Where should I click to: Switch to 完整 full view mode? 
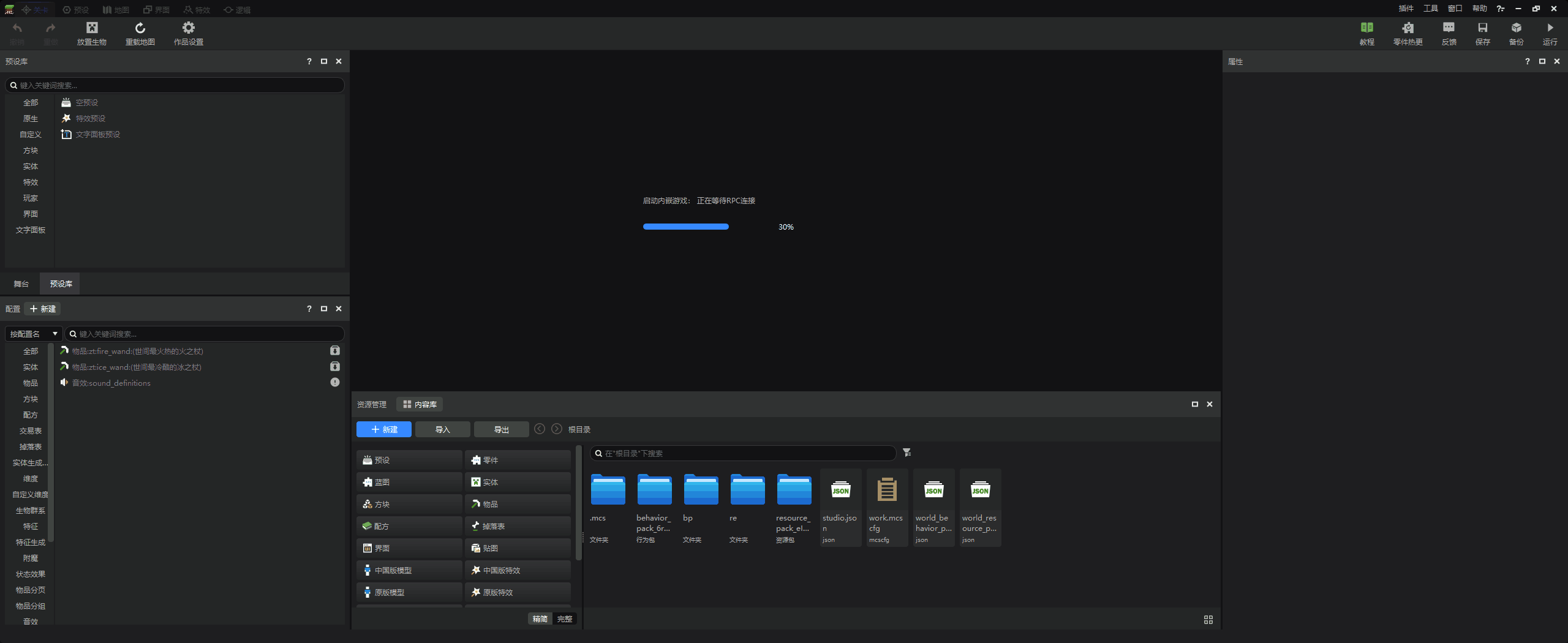point(565,619)
